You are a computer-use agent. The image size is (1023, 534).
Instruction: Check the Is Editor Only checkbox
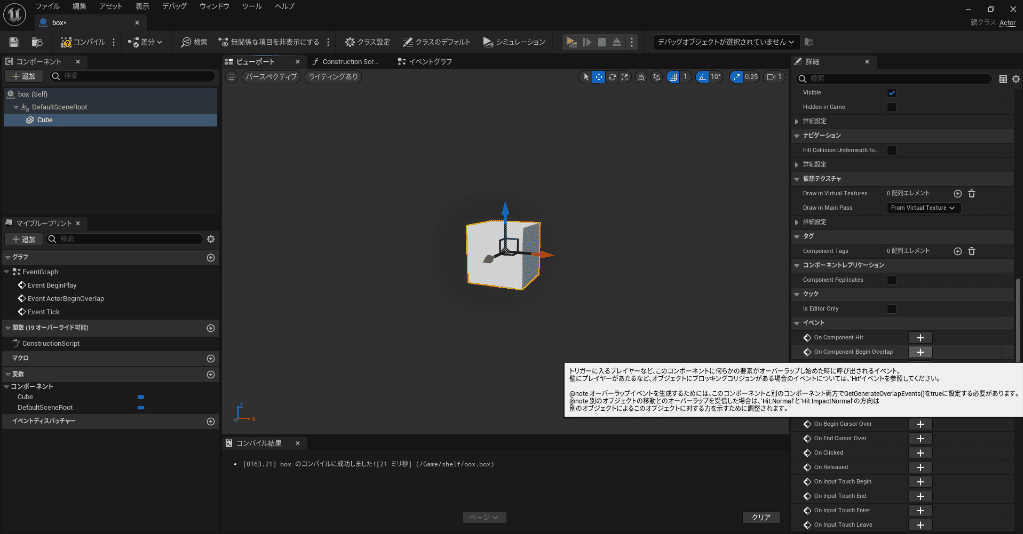click(x=891, y=309)
